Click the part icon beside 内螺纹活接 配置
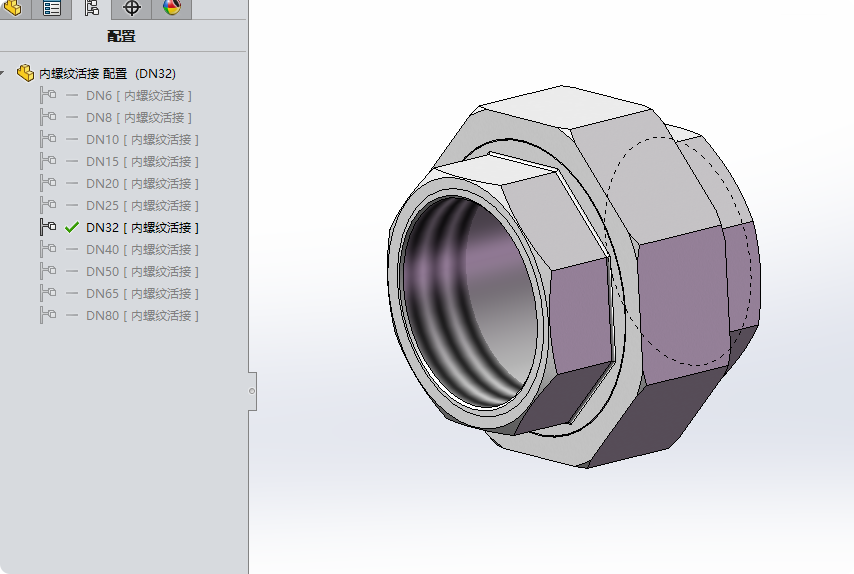Screen dimensions: 854x574 (25, 73)
